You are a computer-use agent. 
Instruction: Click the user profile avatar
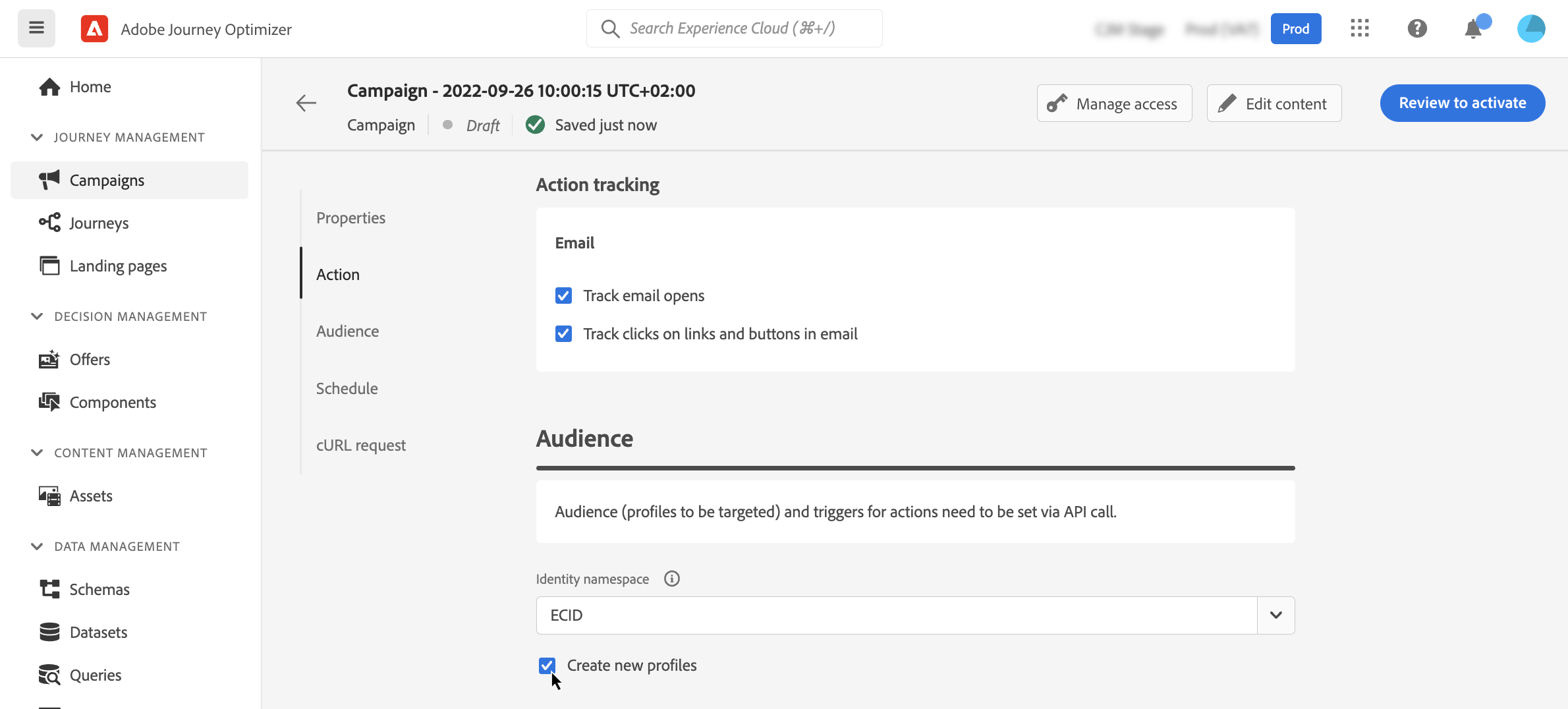[1530, 28]
